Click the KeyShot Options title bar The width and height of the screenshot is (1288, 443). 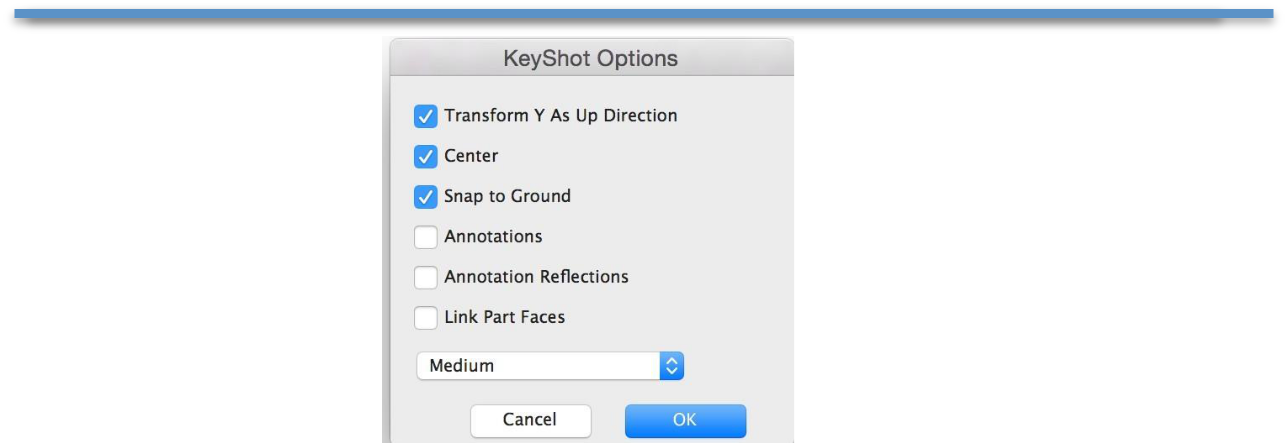tap(590, 59)
